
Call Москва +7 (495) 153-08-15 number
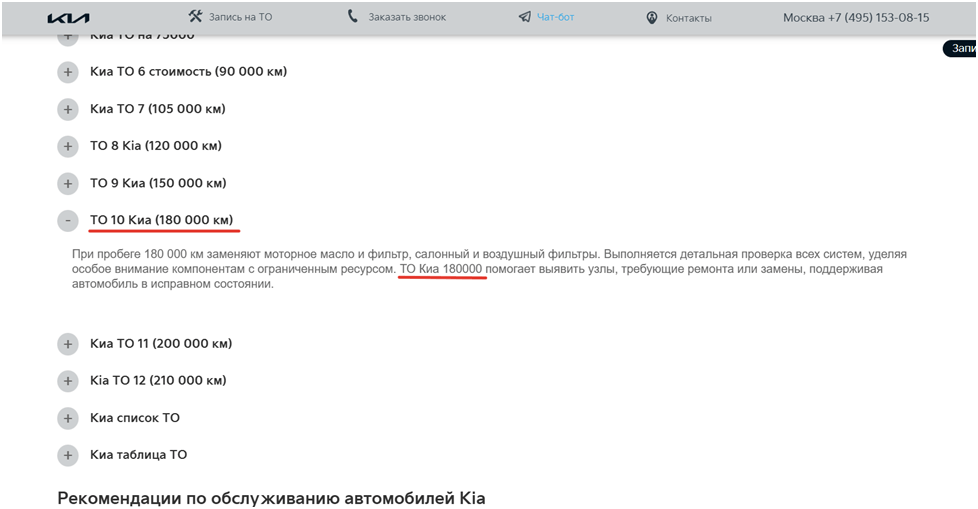point(856,18)
